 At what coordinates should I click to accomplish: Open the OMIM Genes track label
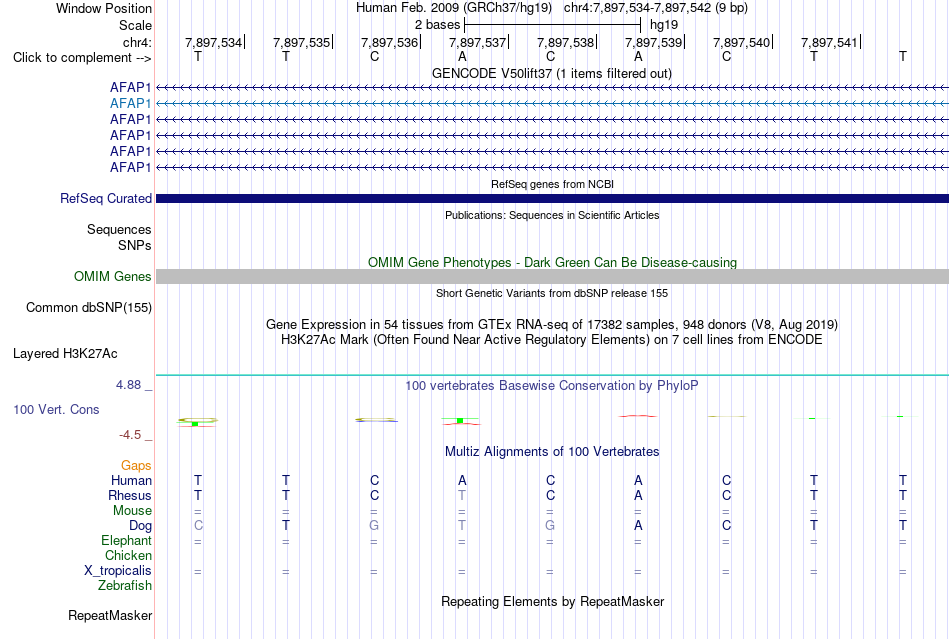(113, 277)
